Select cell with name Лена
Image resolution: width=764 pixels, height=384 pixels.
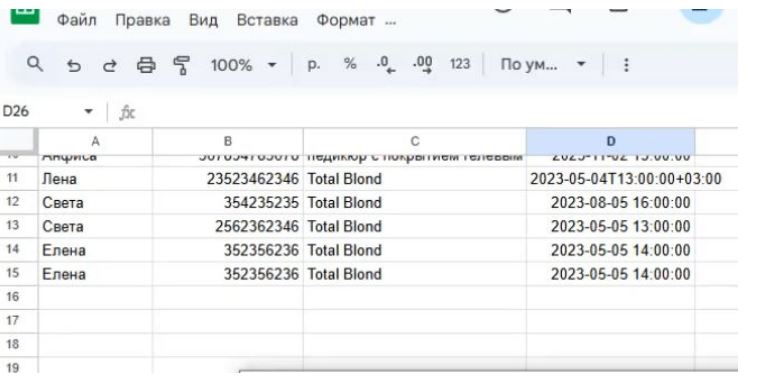[x=95, y=179]
